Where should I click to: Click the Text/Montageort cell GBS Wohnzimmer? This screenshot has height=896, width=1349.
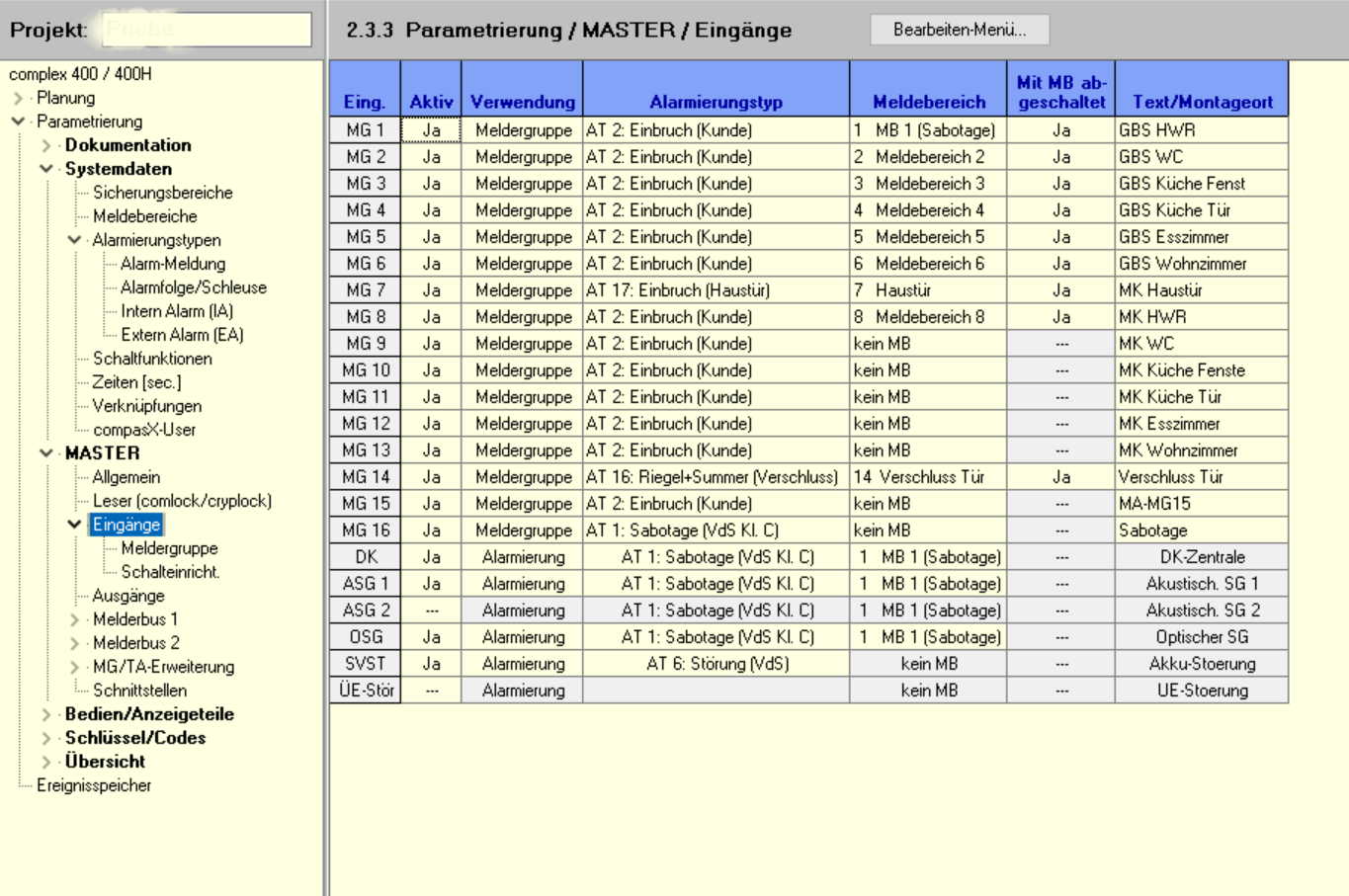click(1201, 264)
